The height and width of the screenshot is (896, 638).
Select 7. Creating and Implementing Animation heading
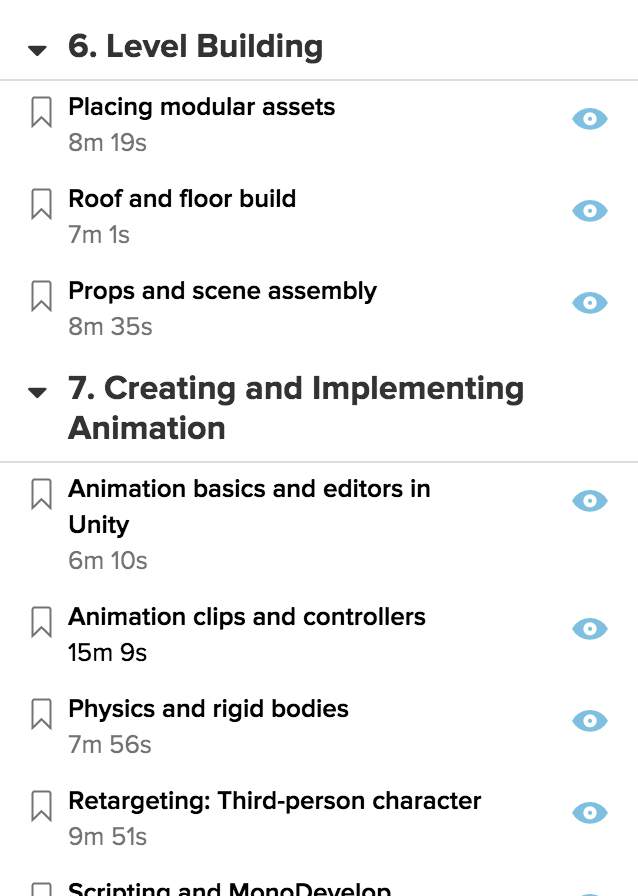click(296, 408)
